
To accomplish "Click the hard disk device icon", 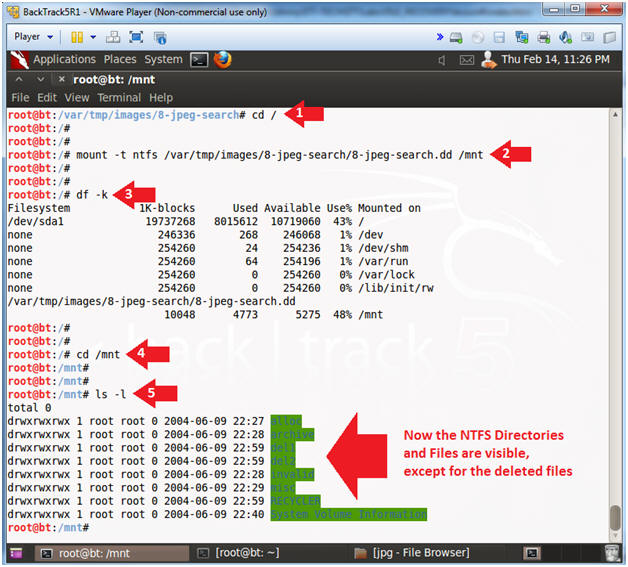I will coord(456,38).
